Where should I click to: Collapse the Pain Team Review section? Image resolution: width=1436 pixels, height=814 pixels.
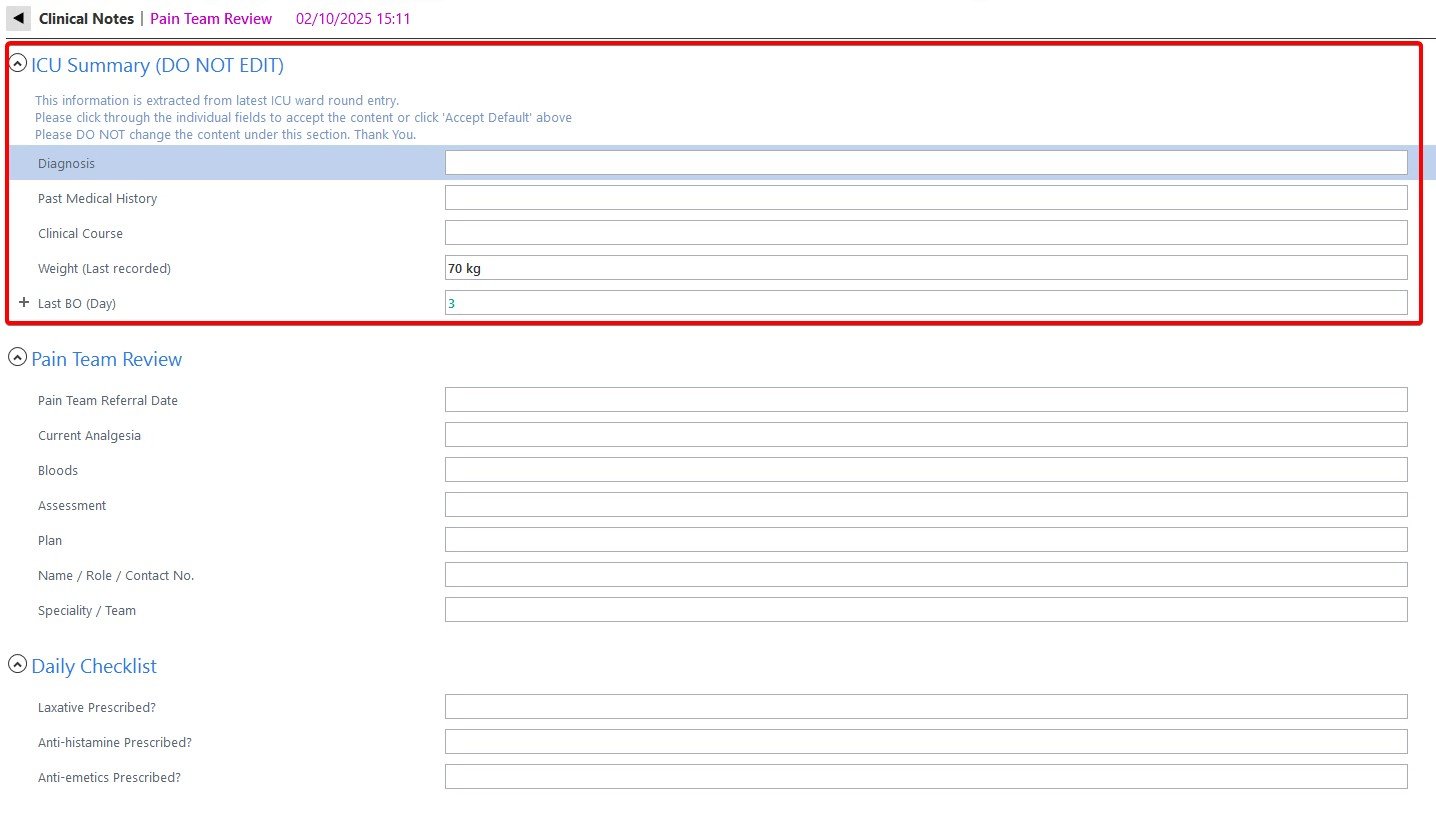(x=18, y=358)
